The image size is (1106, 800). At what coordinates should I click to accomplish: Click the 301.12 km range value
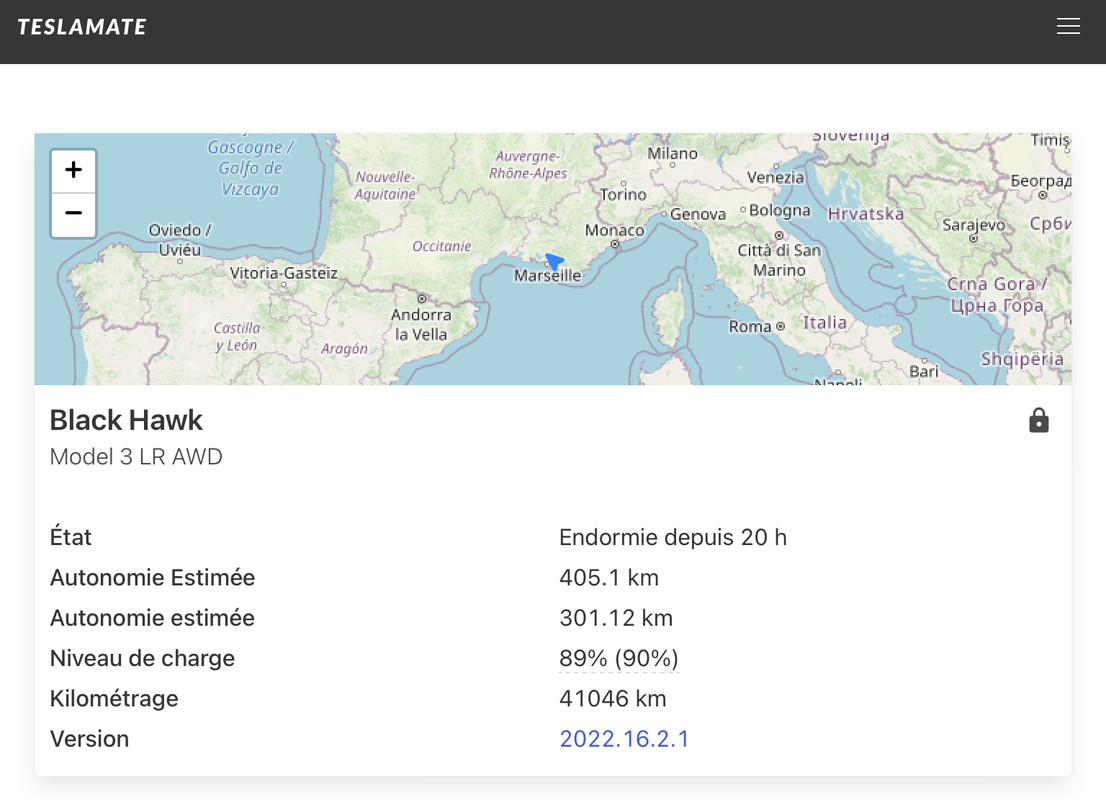tap(616, 618)
